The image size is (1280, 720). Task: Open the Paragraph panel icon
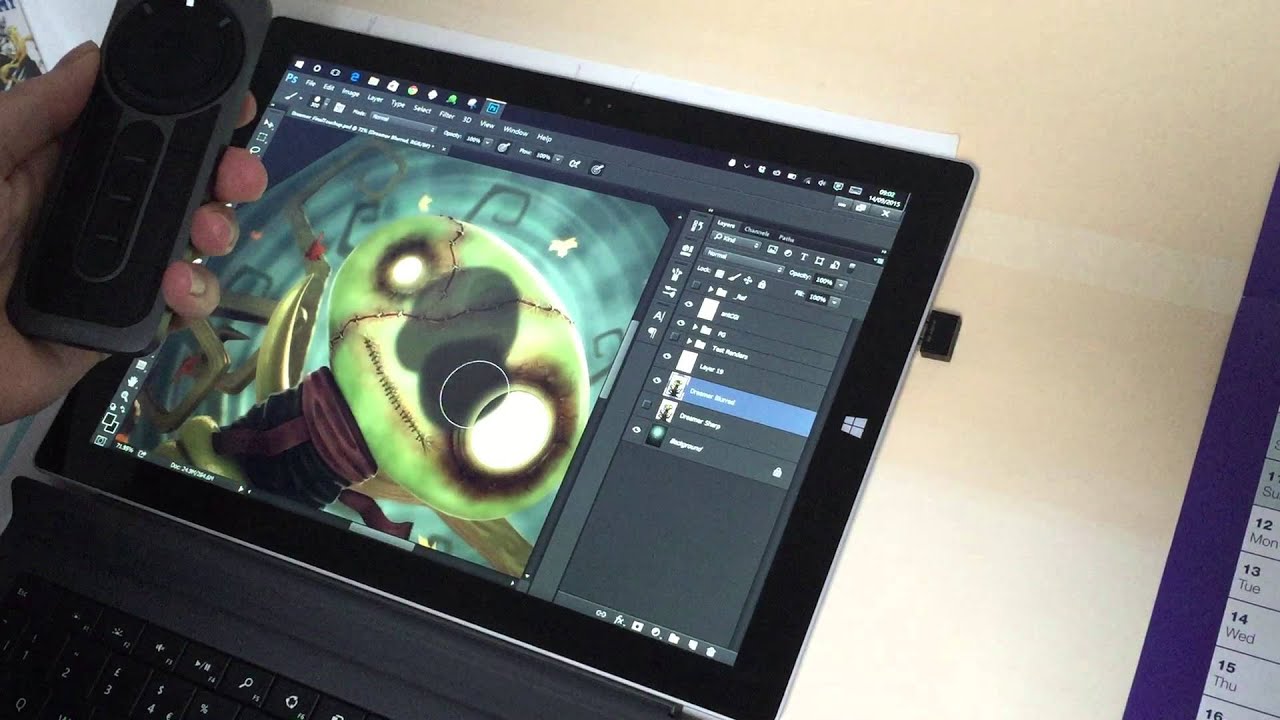click(653, 333)
